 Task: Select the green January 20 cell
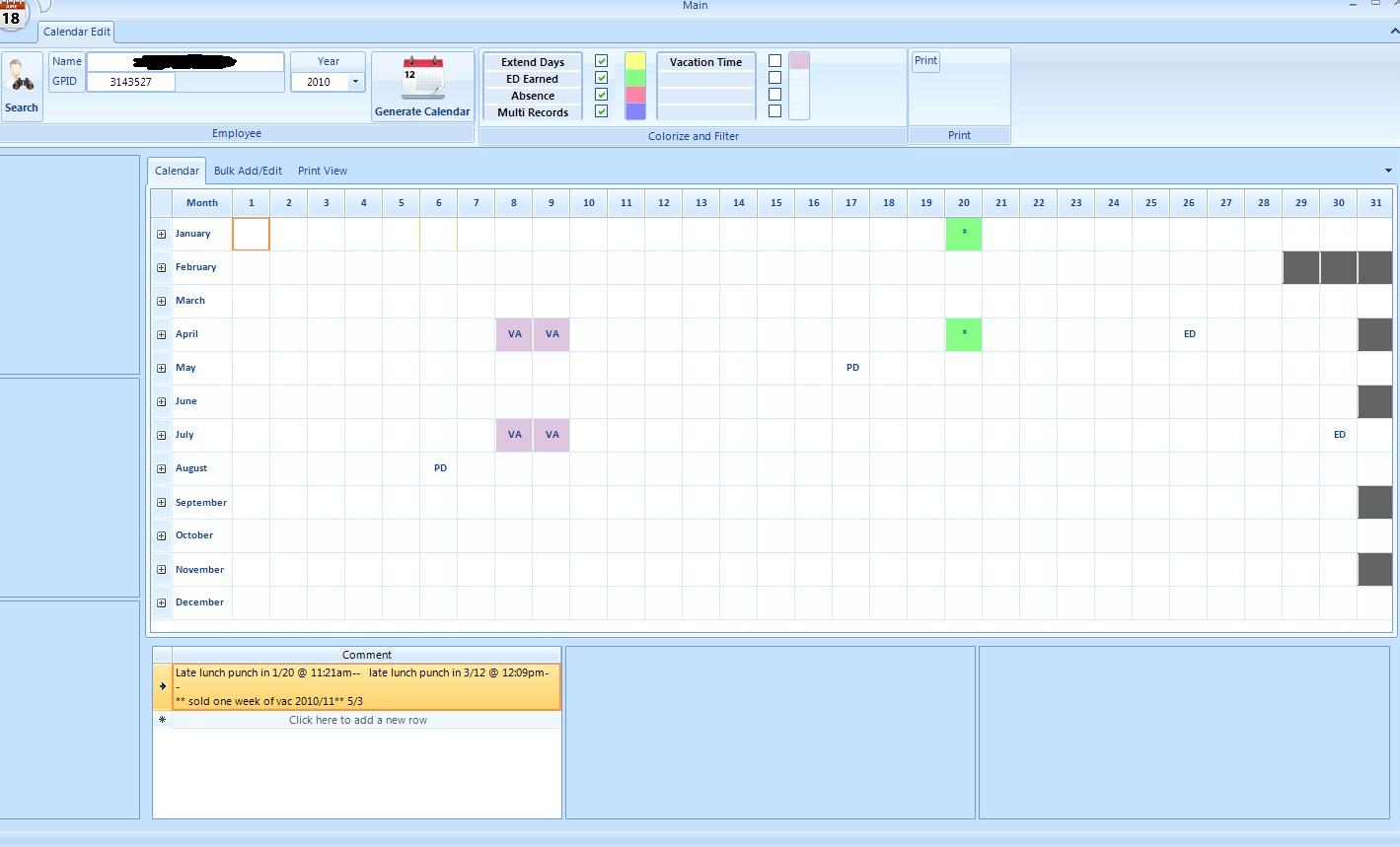click(964, 234)
